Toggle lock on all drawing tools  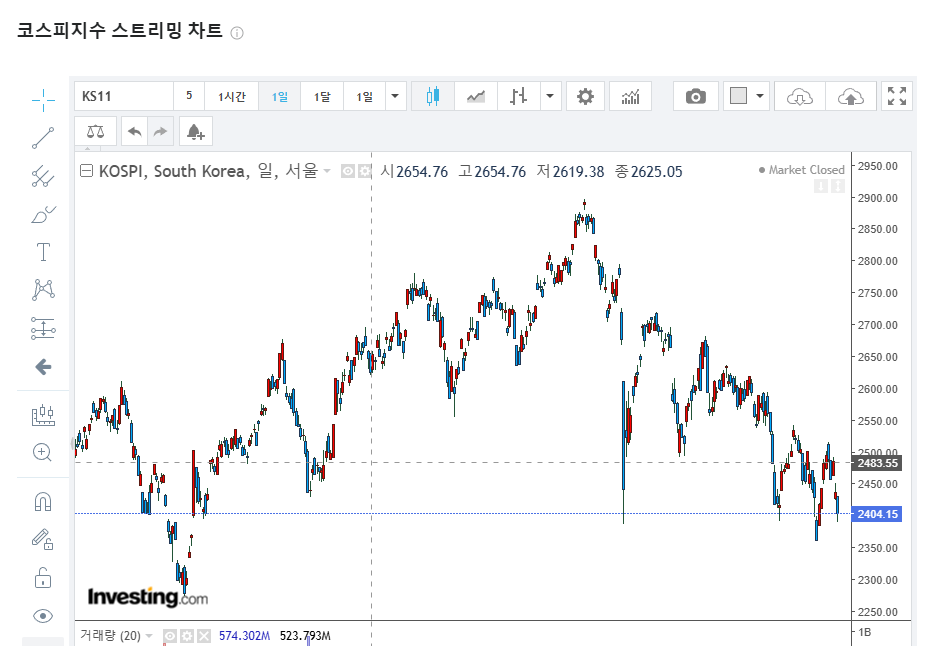43,577
